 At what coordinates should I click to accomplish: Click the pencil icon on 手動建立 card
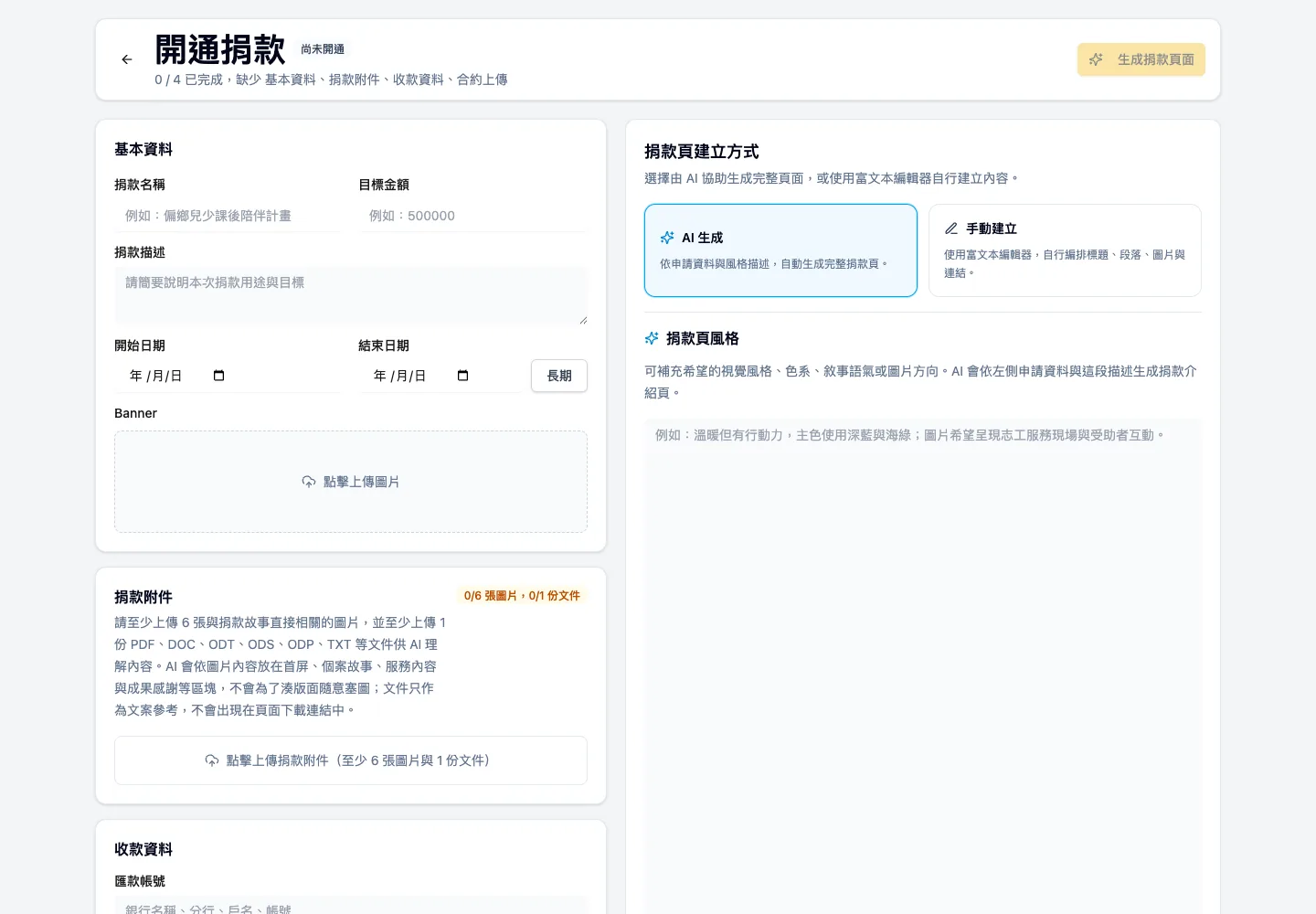951,228
